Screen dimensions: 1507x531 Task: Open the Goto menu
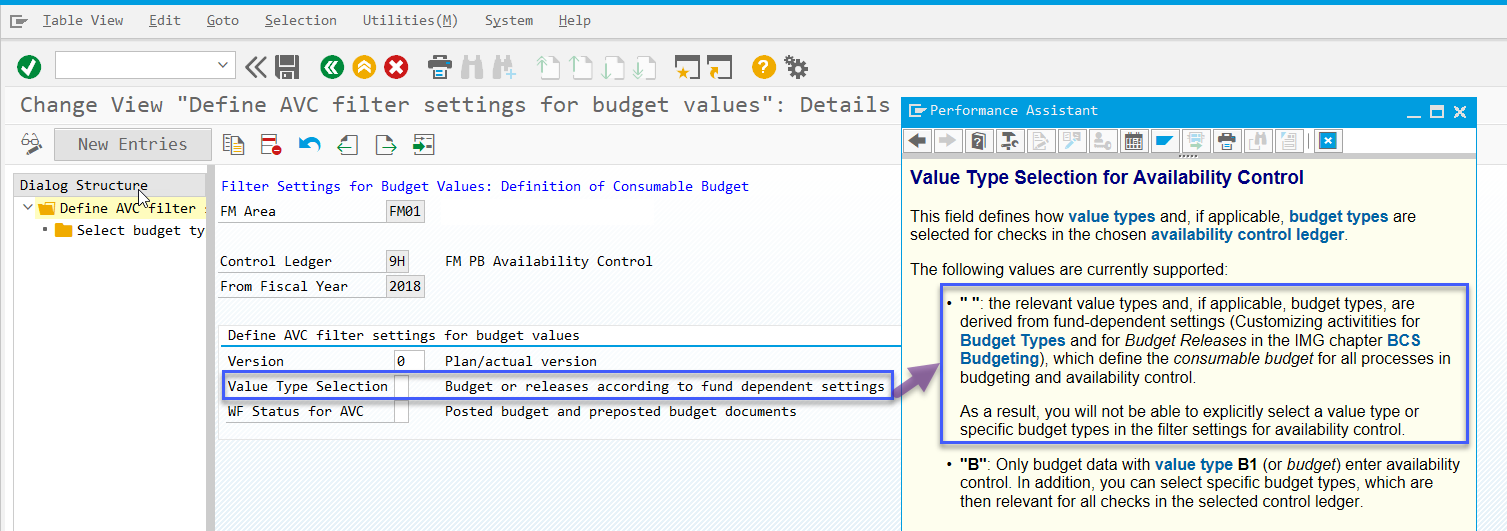[222, 20]
